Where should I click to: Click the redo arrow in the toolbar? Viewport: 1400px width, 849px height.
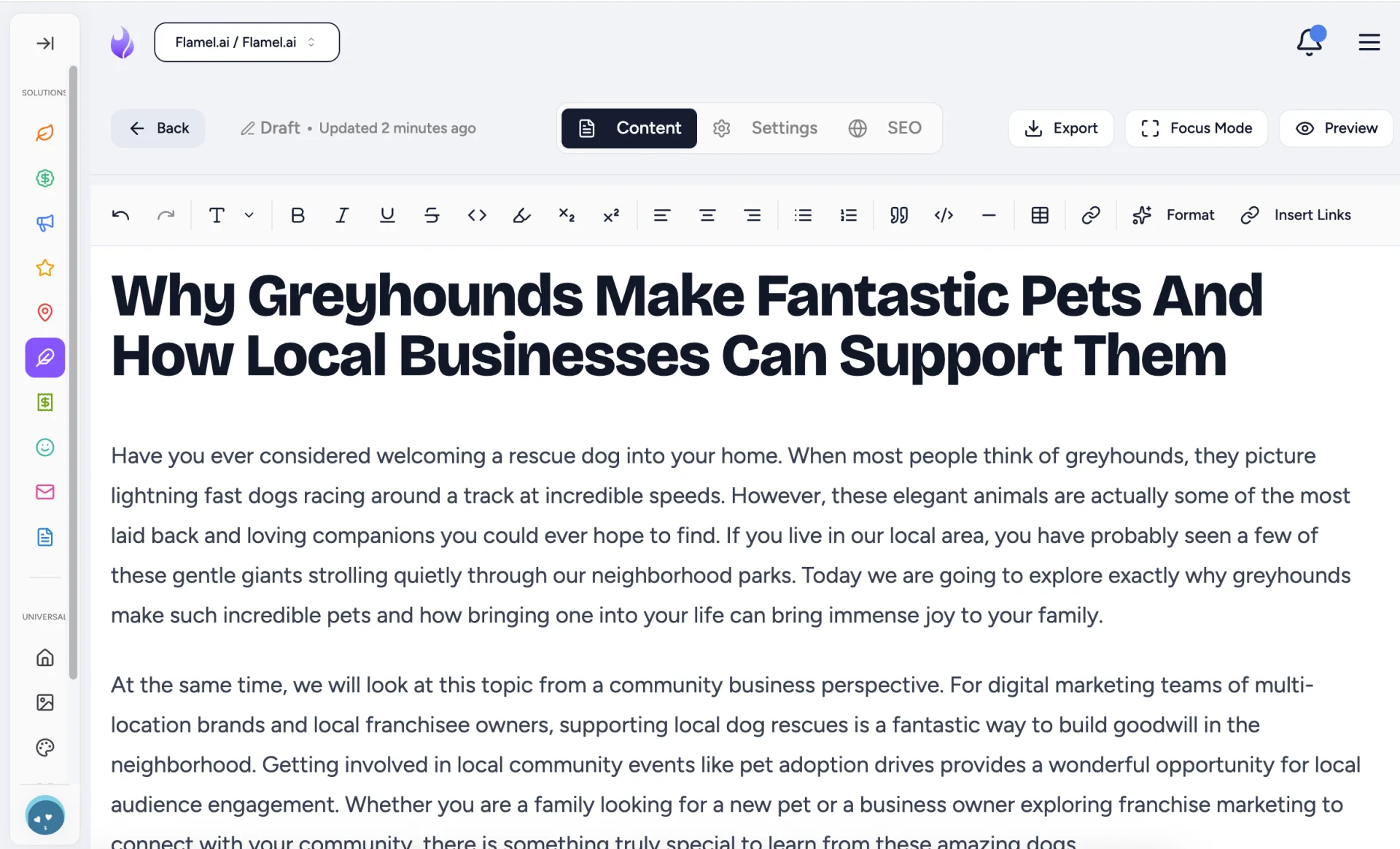166,215
